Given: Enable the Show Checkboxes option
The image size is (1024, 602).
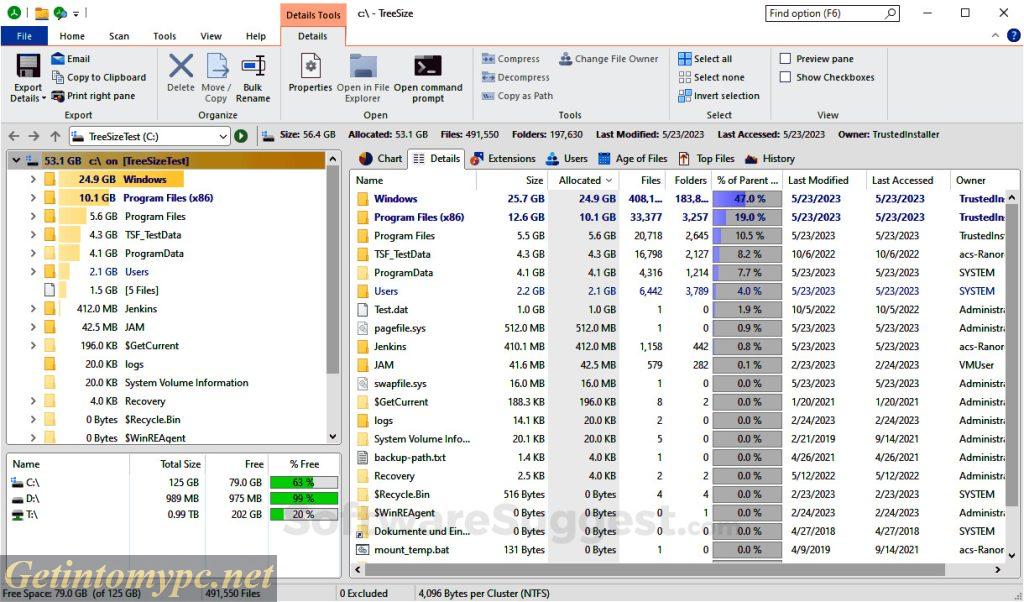Looking at the screenshot, I should (786, 77).
